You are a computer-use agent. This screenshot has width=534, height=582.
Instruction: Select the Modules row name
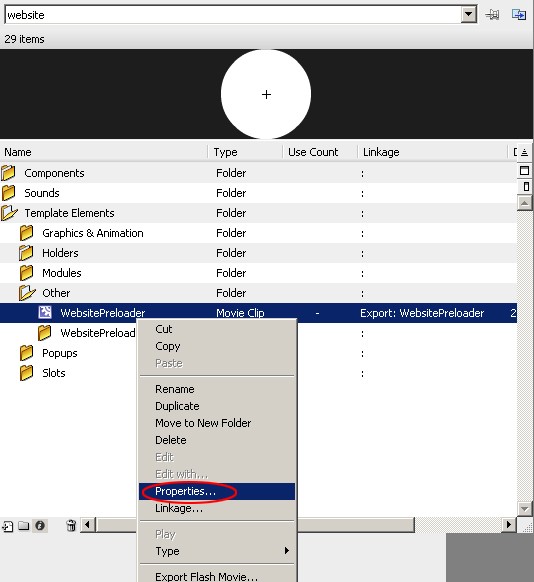pos(62,274)
